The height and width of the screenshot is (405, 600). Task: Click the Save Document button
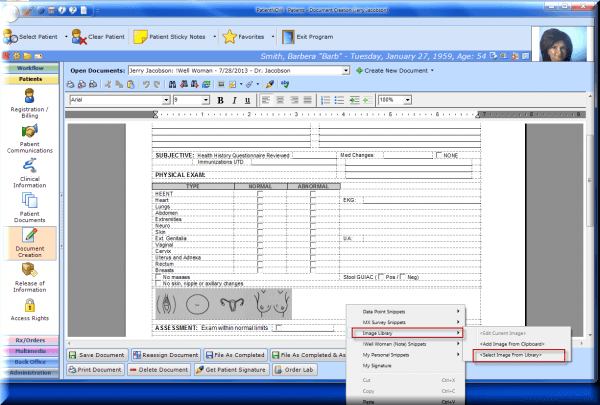pos(98,355)
